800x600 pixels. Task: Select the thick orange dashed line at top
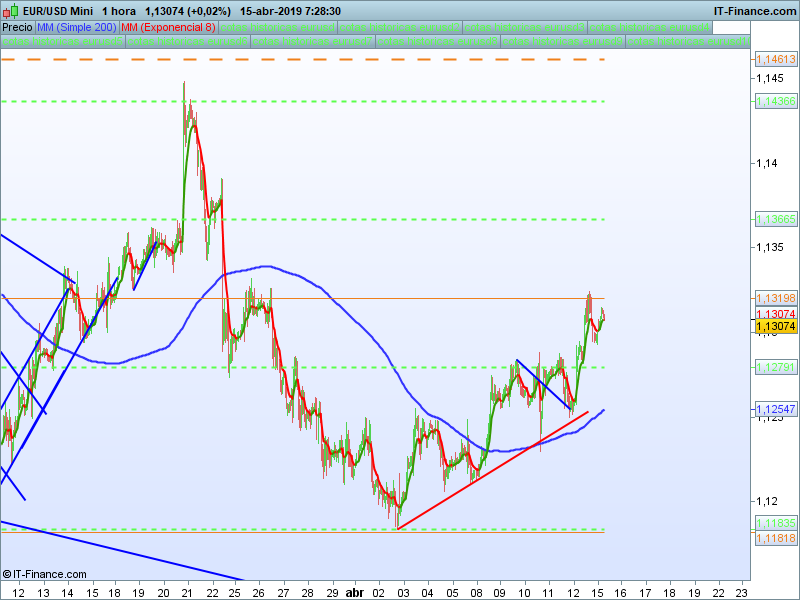point(303,60)
